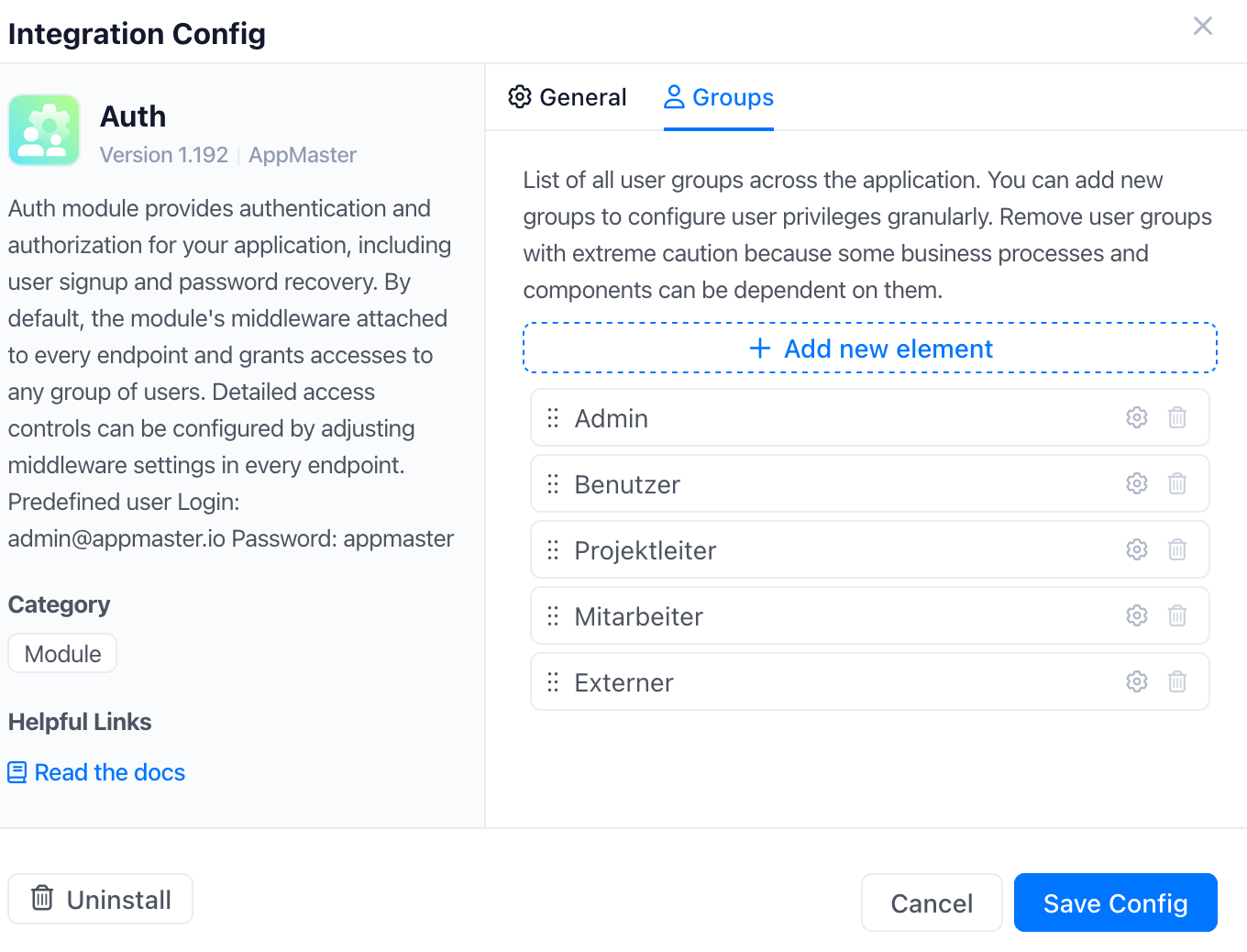
Task: Click the Auth module icon
Action: click(44, 130)
